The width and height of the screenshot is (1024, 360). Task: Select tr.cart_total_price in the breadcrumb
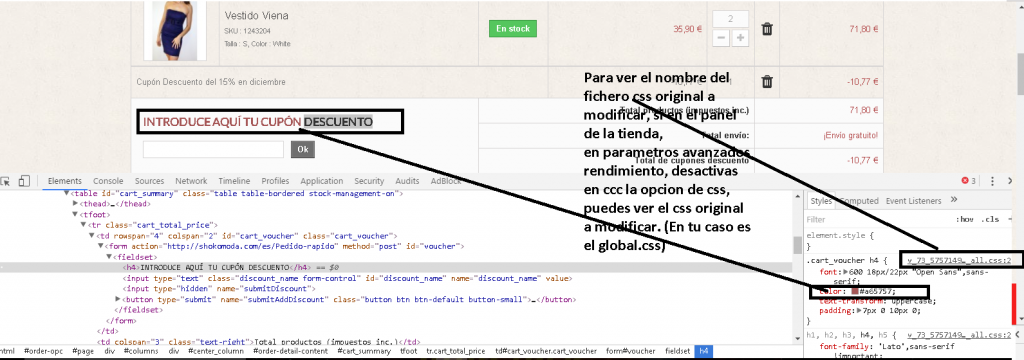tap(456, 352)
